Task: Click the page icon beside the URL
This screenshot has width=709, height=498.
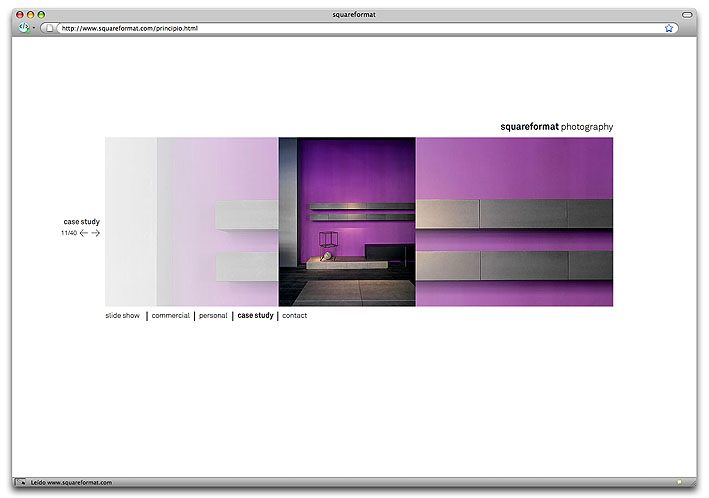Action: pos(49,28)
